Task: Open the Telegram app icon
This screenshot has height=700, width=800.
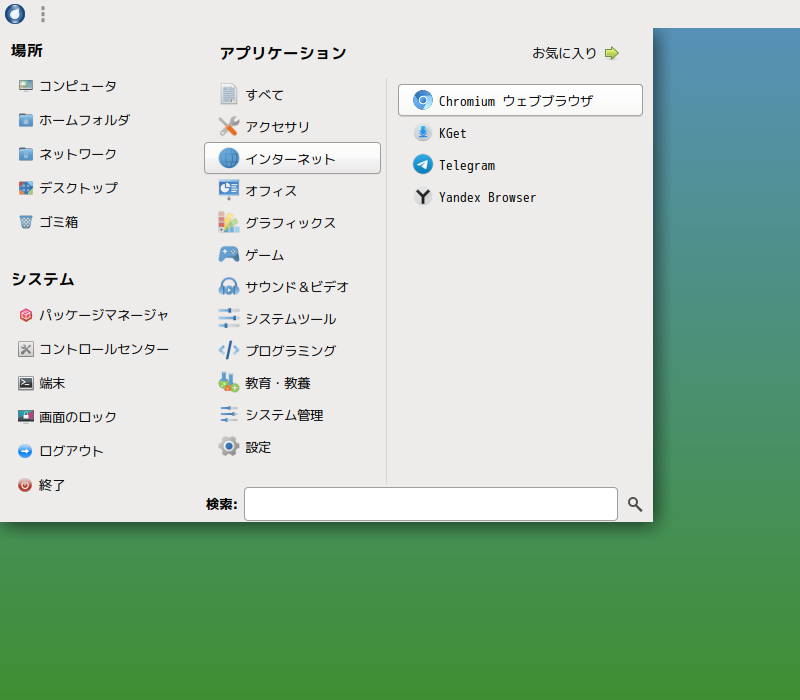Action: pos(422,165)
